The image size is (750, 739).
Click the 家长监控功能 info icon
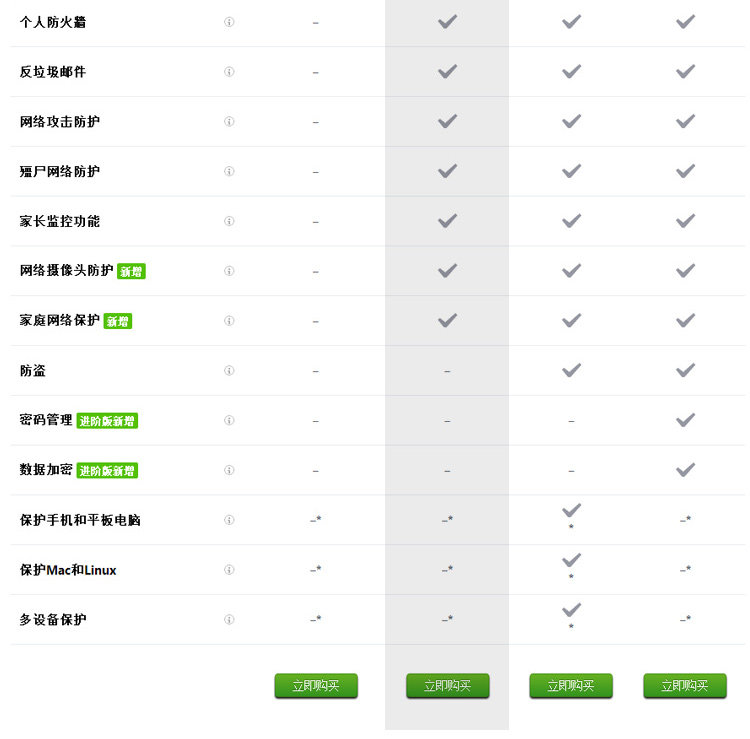[x=229, y=221]
